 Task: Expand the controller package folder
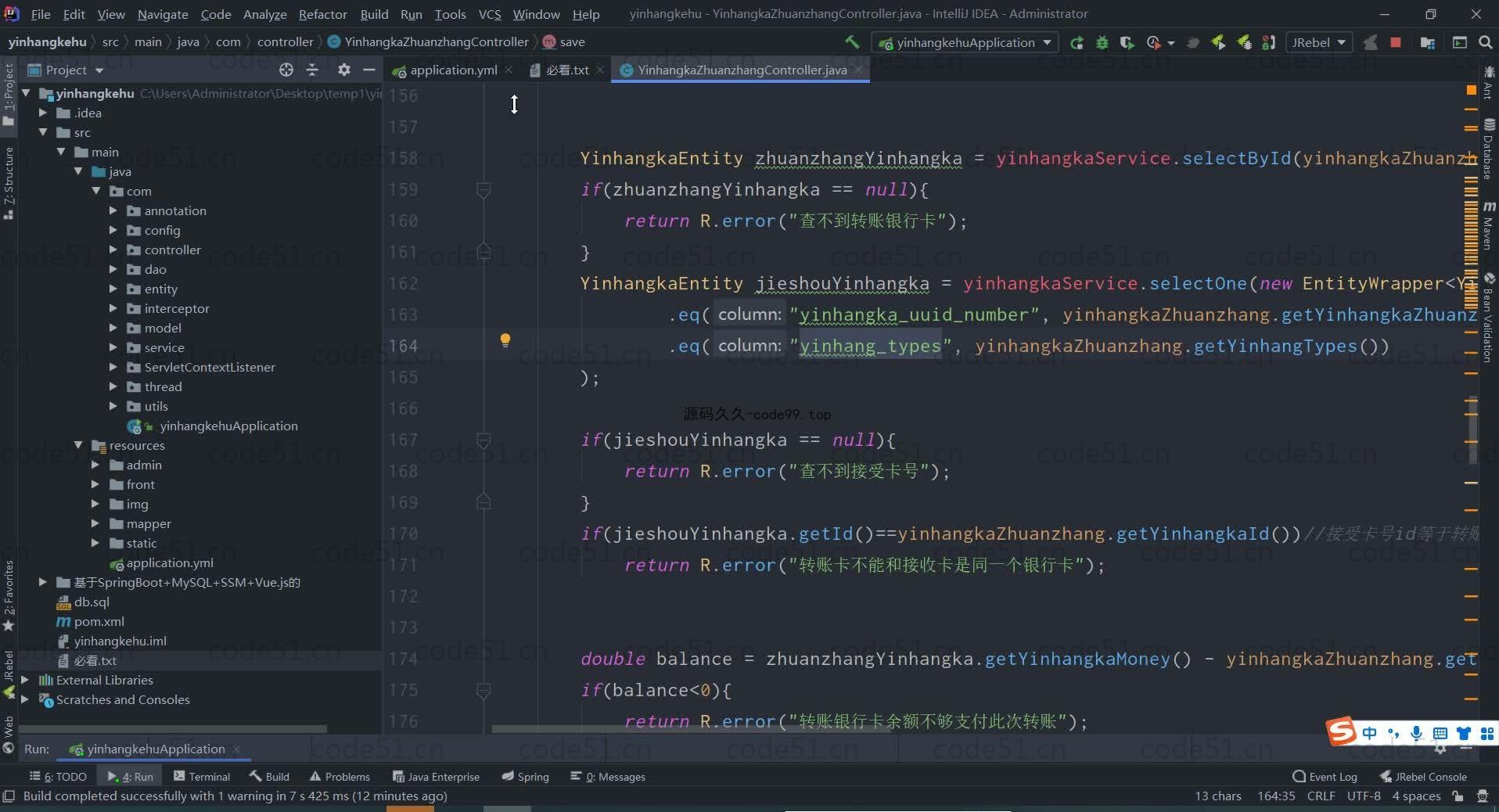pos(113,250)
